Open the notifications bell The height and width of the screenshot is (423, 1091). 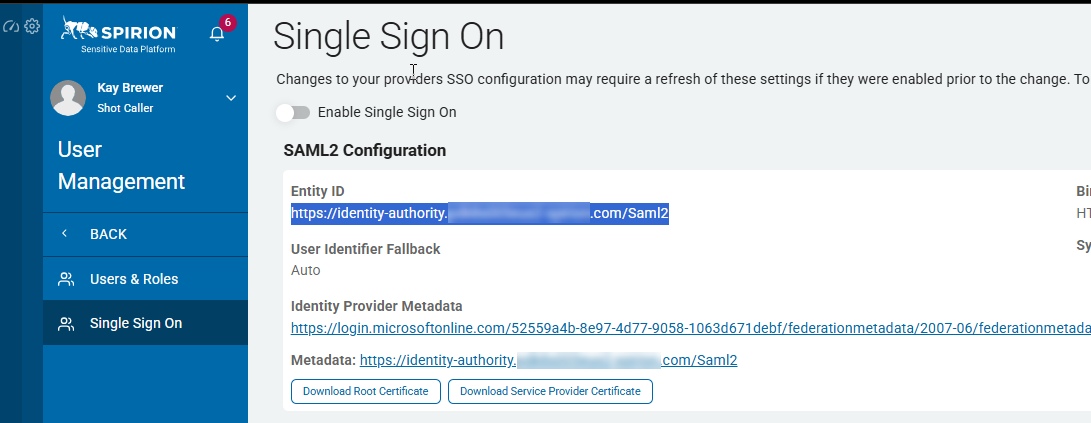click(216, 34)
